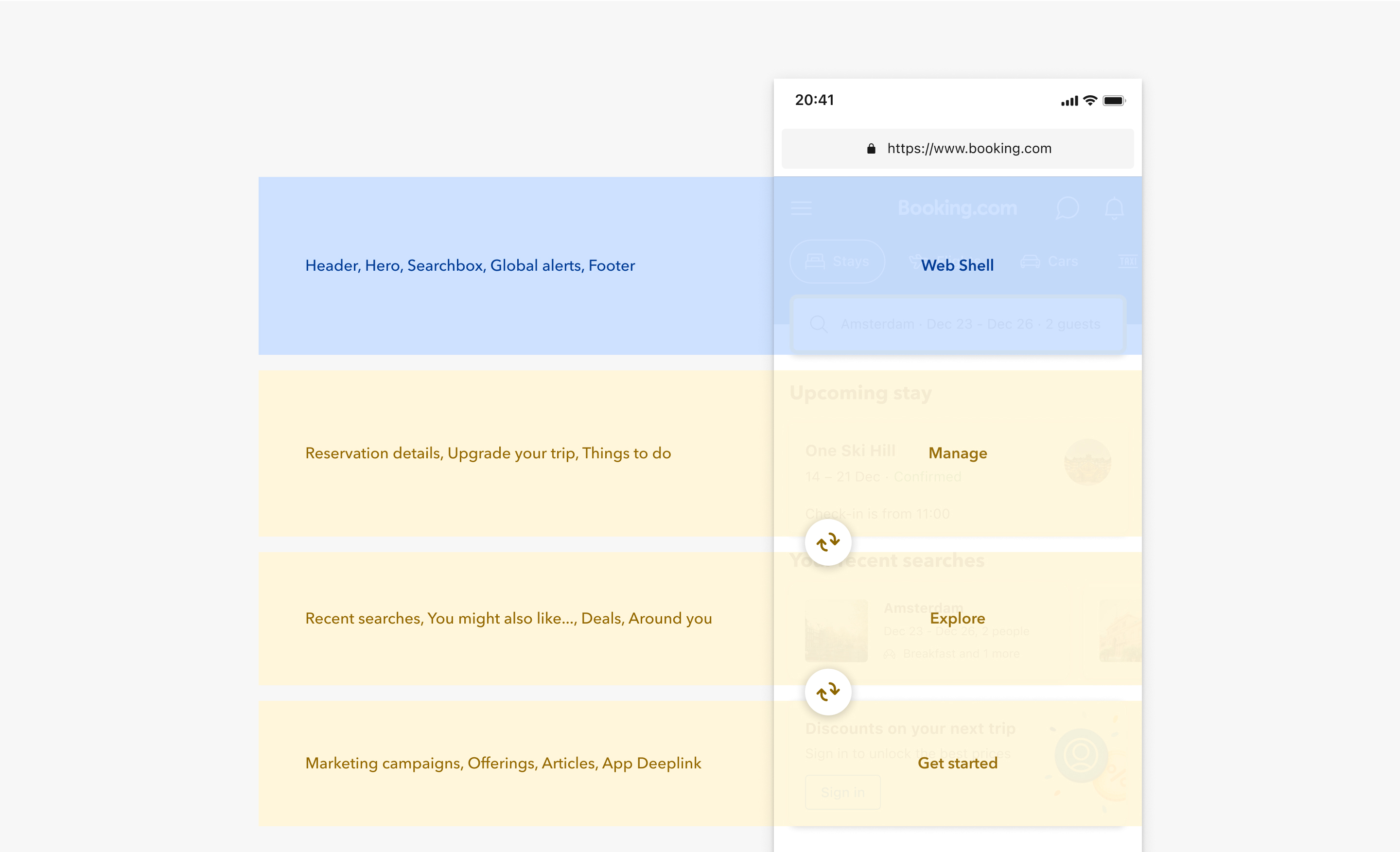Click the search magnifier icon in searchbox
Viewport: 1400px width, 852px height.
(818, 324)
